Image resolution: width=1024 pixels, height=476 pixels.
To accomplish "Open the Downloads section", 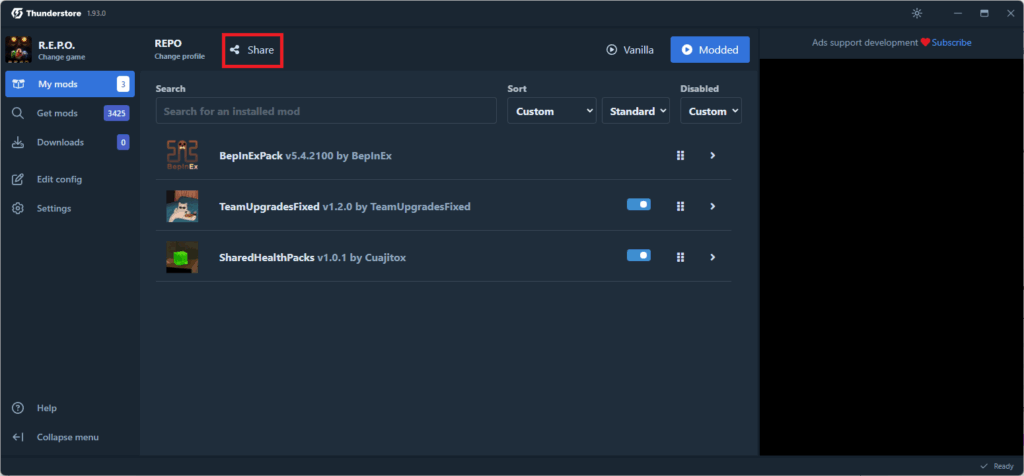I will click(70, 142).
